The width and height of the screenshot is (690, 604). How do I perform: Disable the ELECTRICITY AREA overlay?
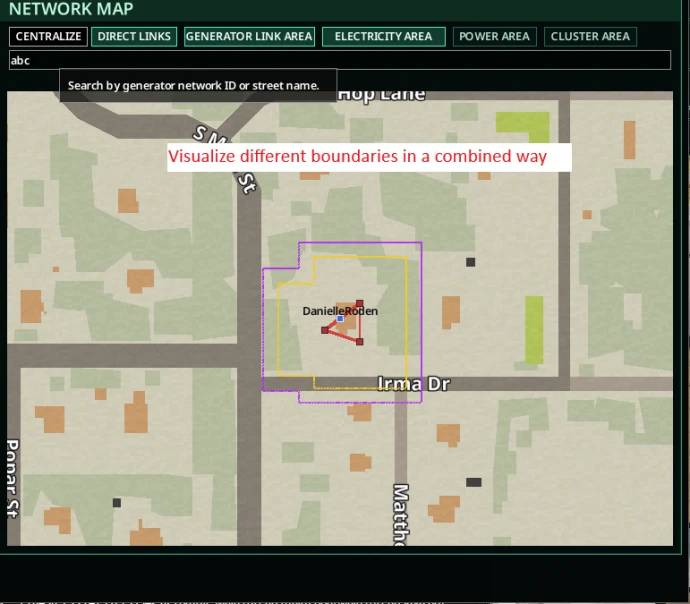point(383,37)
